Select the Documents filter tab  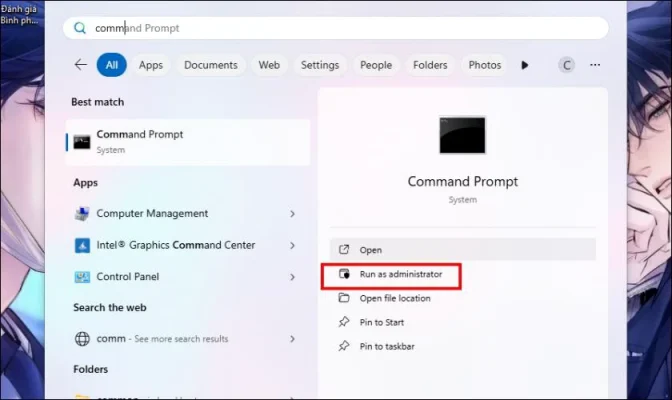pyautogui.click(x=210, y=65)
